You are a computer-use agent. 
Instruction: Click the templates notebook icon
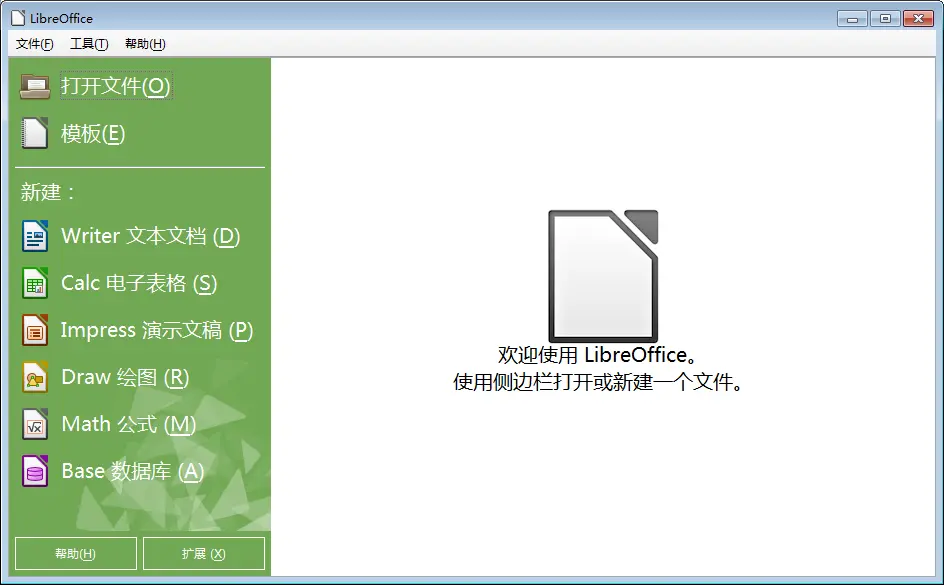(34, 133)
